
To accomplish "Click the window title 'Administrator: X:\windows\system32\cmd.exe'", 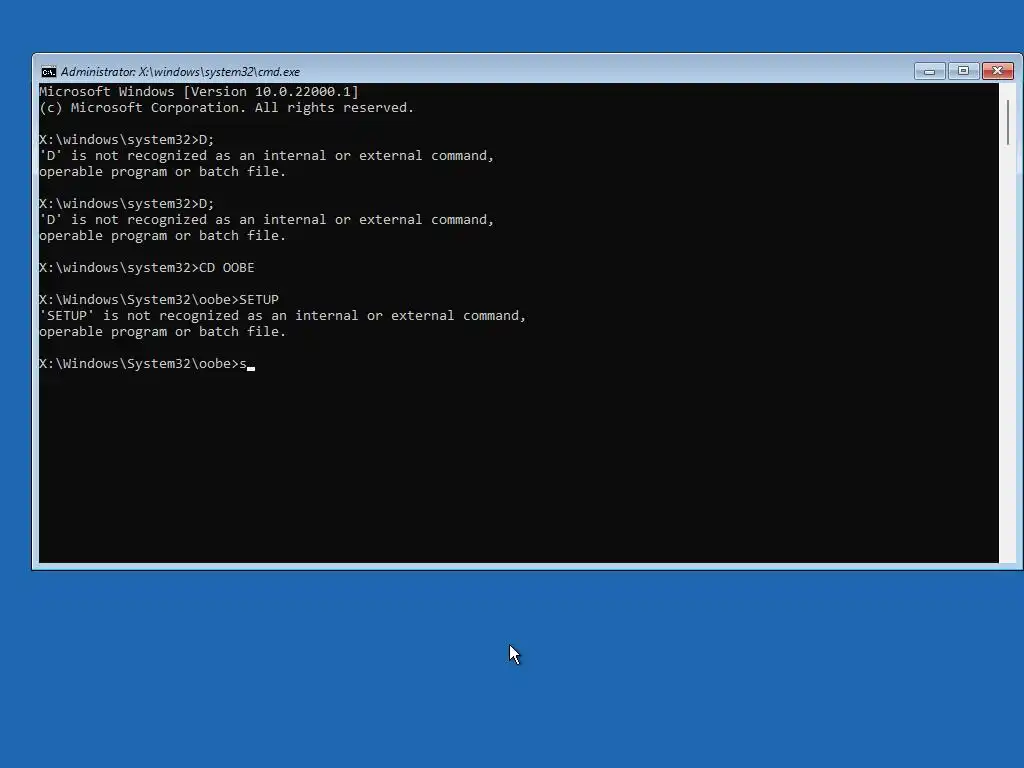I will coord(180,72).
